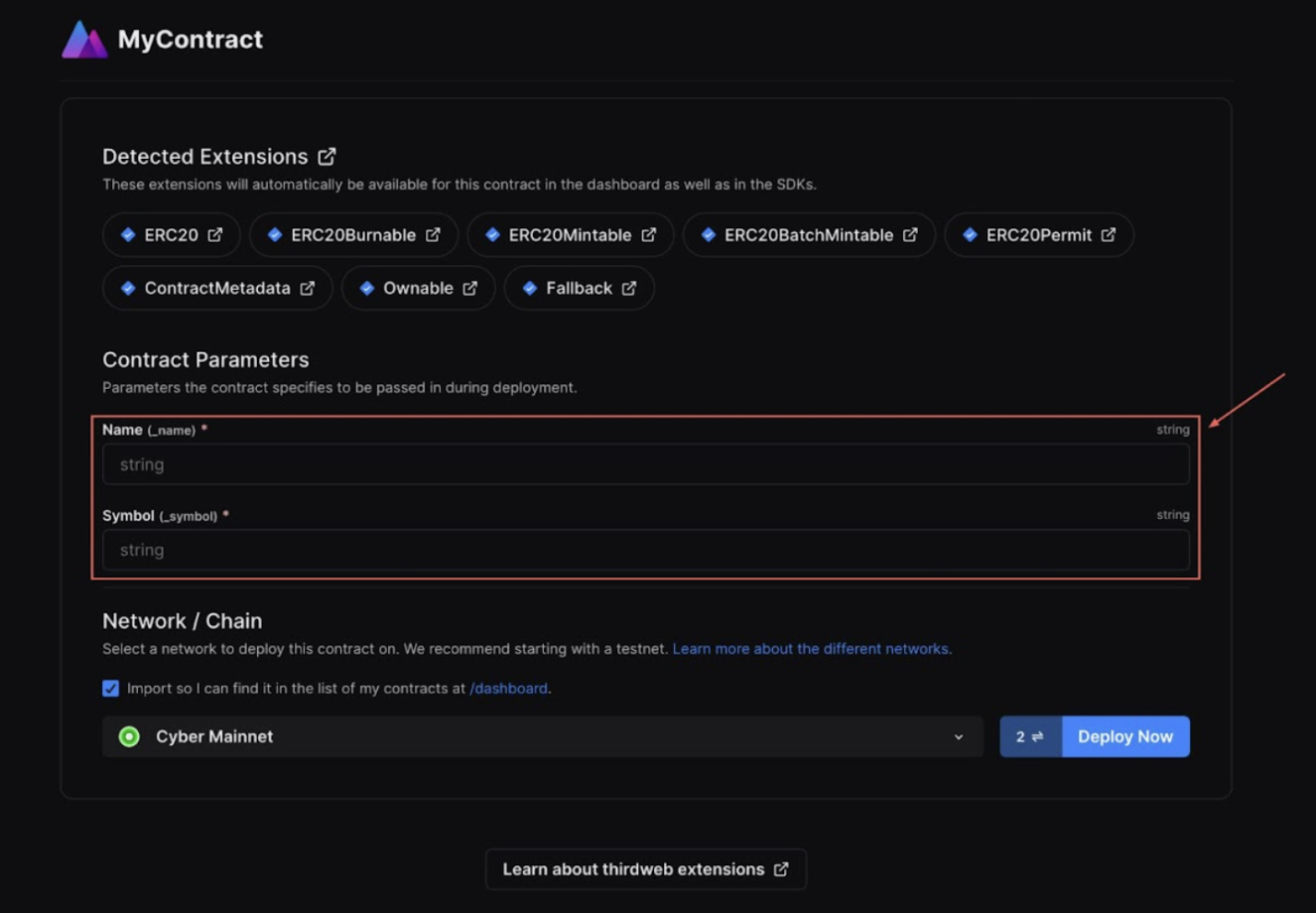The height and width of the screenshot is (913, 1316).
Task: Open the ContractMetadata extension chip
Action: (x=217, y=288)
